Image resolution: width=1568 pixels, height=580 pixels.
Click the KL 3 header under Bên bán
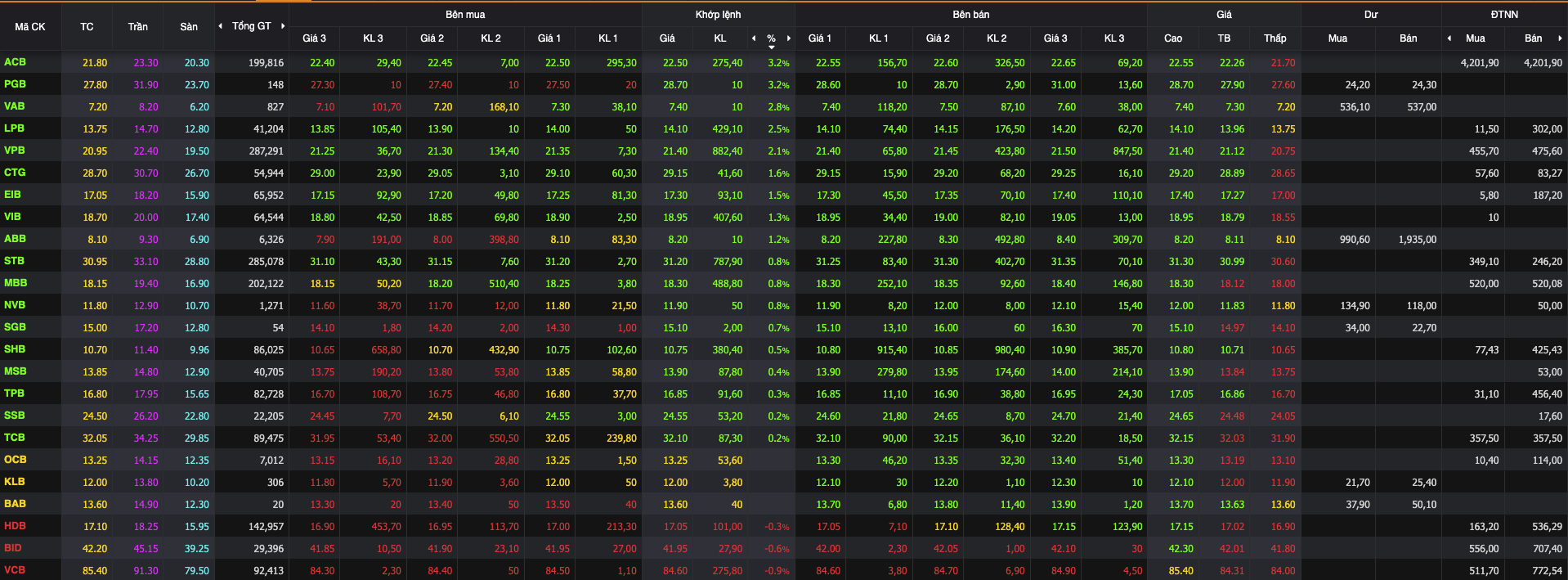point(1114,38)
